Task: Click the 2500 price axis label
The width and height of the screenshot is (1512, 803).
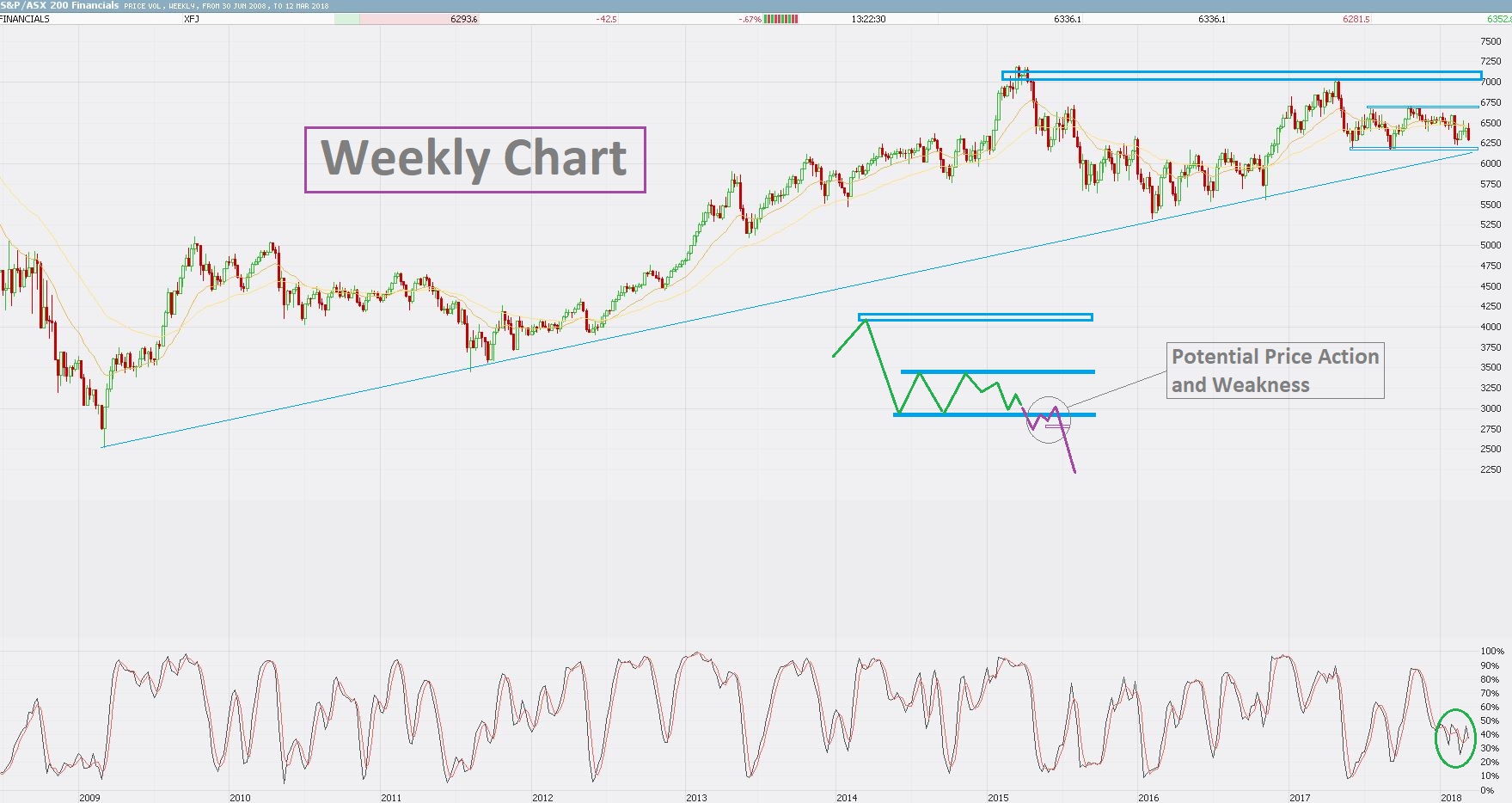Action: (1491, 449)
